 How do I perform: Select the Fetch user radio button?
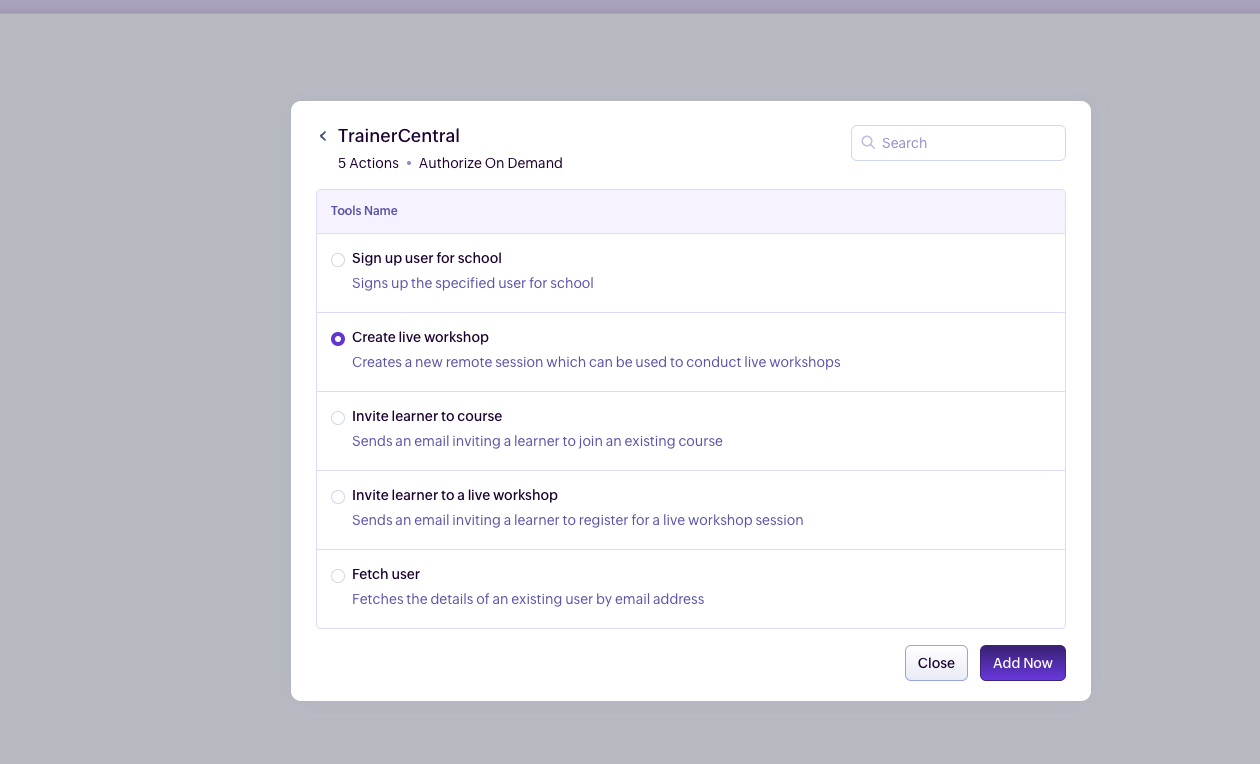click(338, 576)
